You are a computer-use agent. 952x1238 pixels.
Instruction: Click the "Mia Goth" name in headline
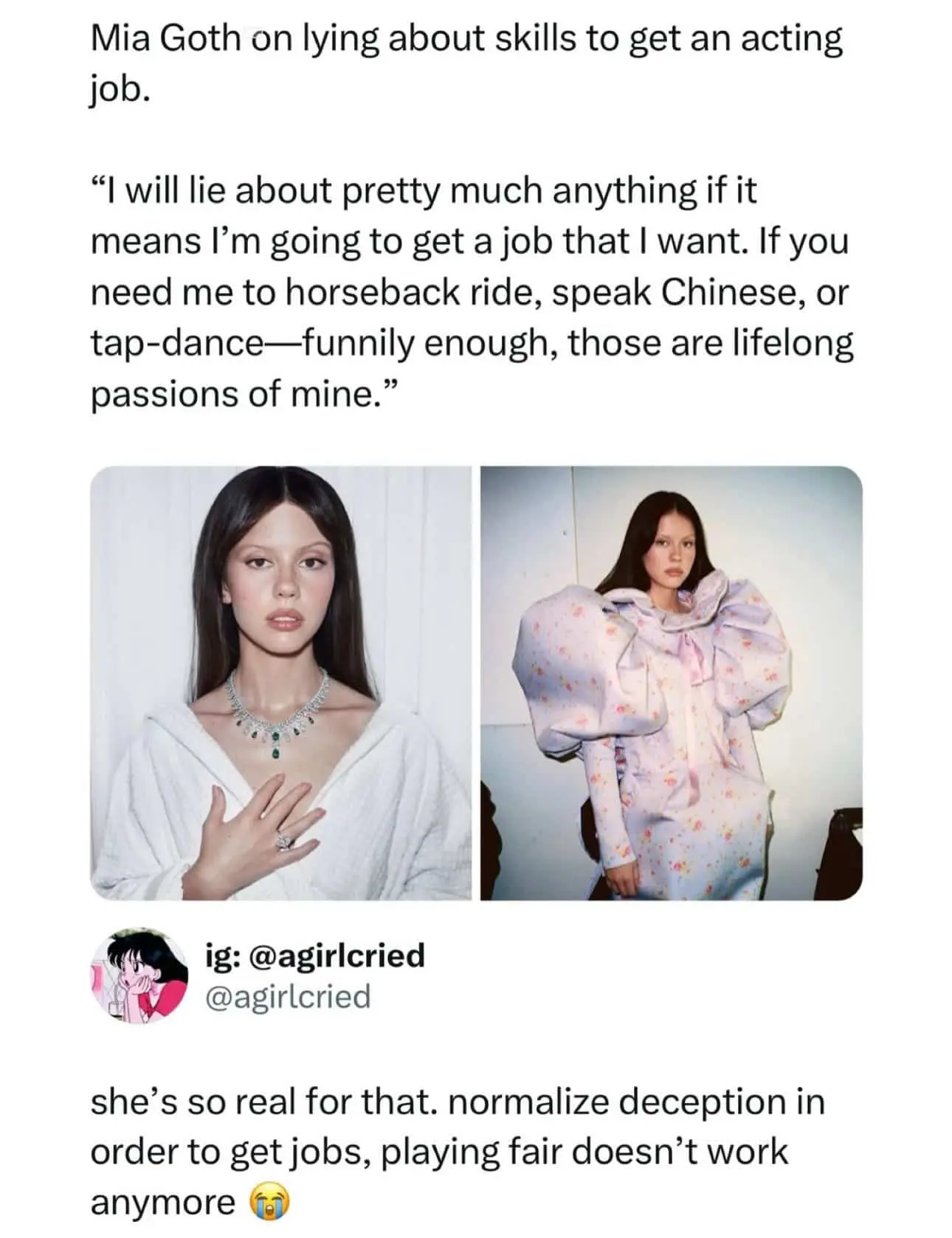coord(165,40)
